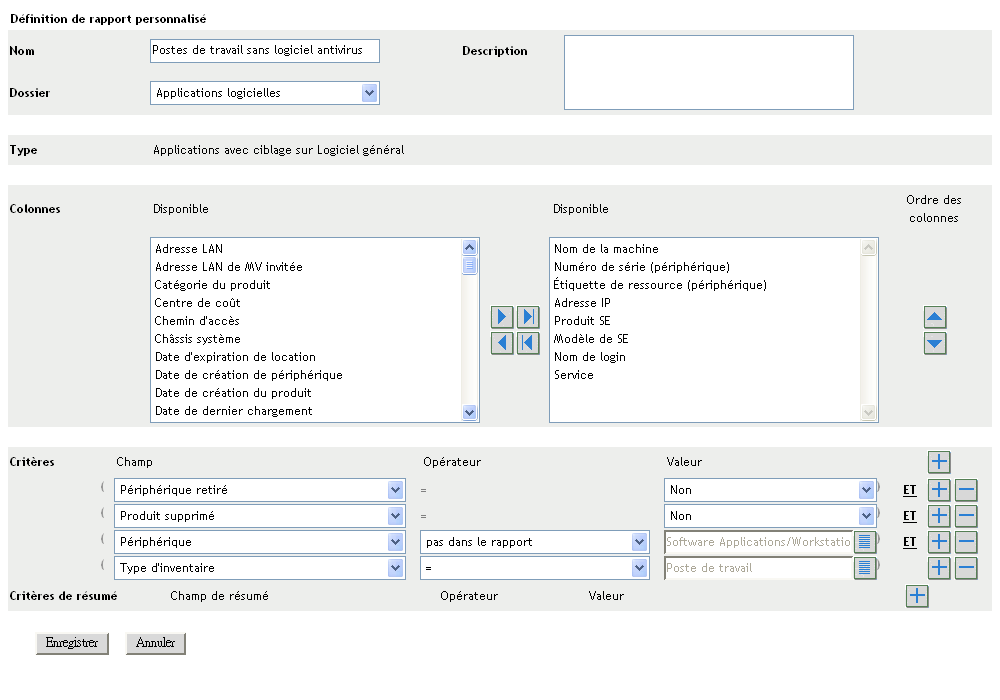Remove the Périphérique retiré criteria row

[x=965, y=490]
